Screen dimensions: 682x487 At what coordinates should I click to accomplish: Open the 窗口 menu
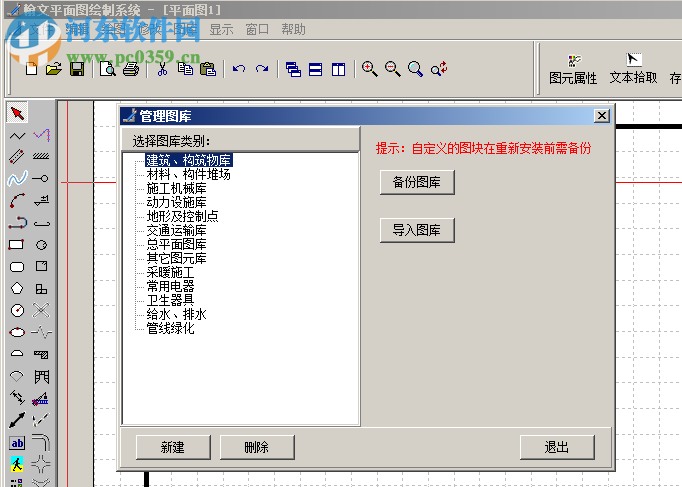(x=257, y=30)
